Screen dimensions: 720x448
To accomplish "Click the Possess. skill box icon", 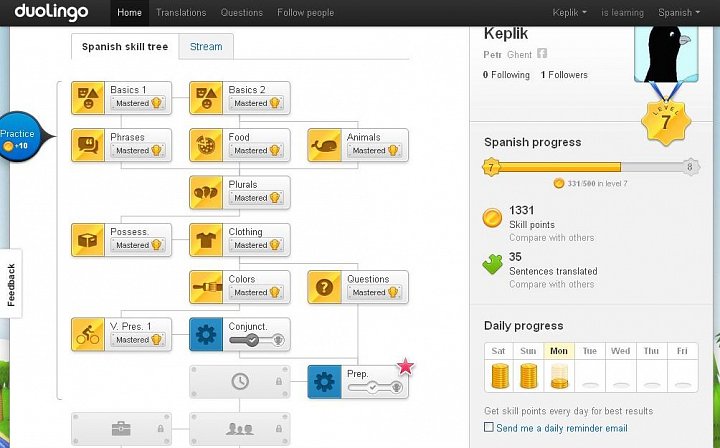I will coord(88,240).
